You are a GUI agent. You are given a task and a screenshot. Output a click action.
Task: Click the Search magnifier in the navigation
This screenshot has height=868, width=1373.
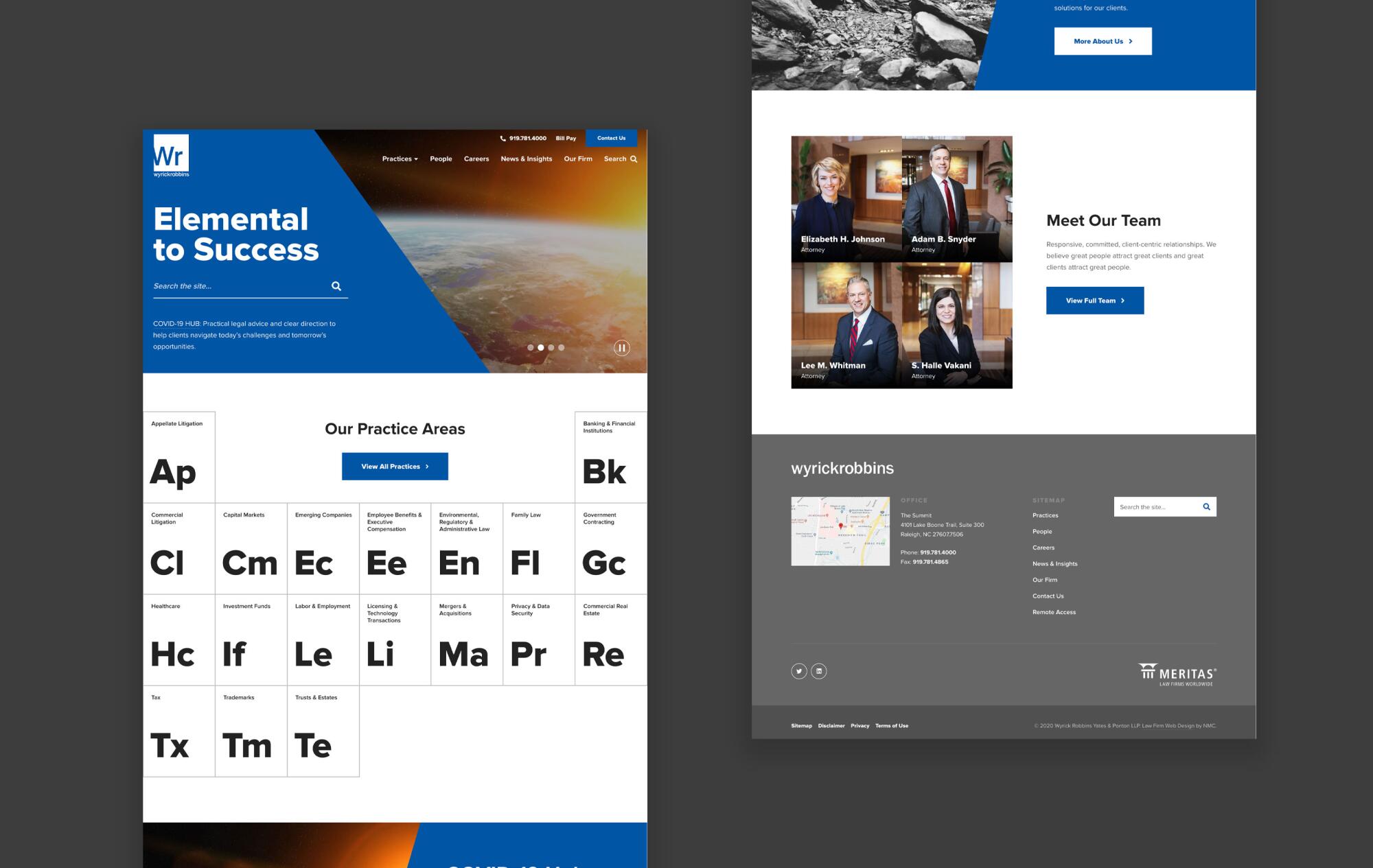[634, 159]
